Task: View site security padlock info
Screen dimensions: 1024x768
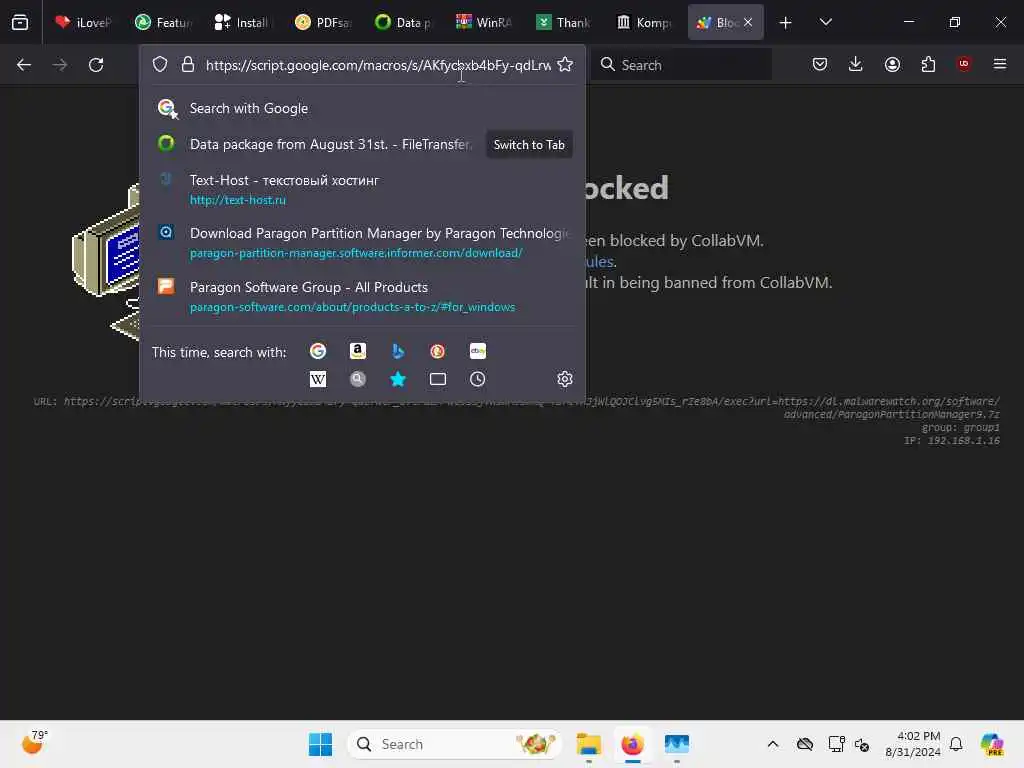Action: click(188, 65)
